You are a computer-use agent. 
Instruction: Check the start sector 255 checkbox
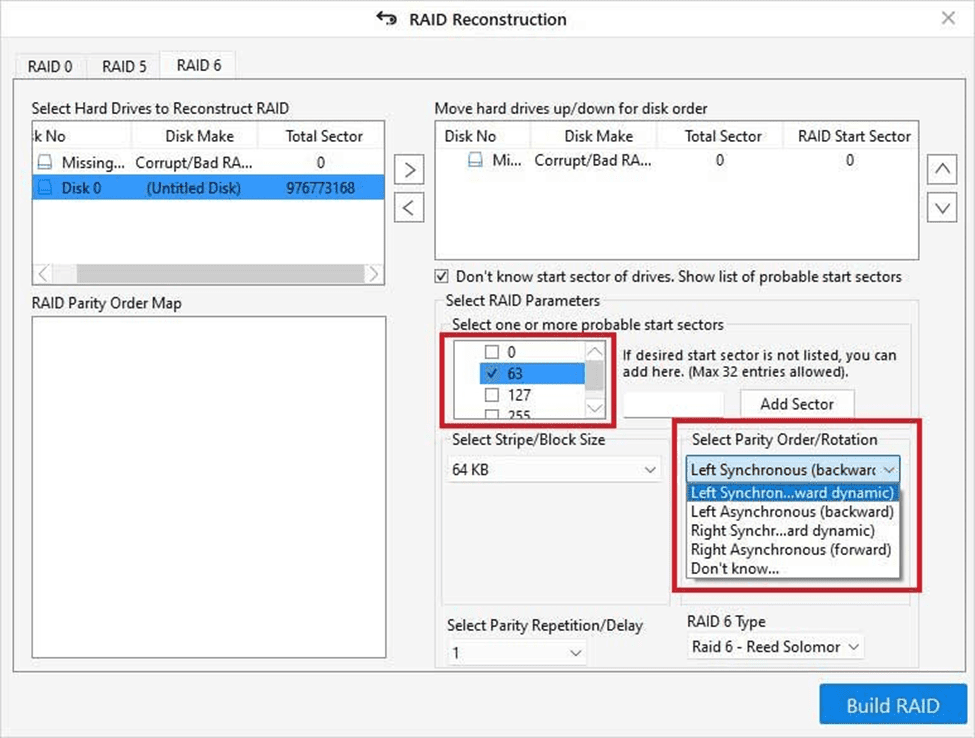coord(492,414)
